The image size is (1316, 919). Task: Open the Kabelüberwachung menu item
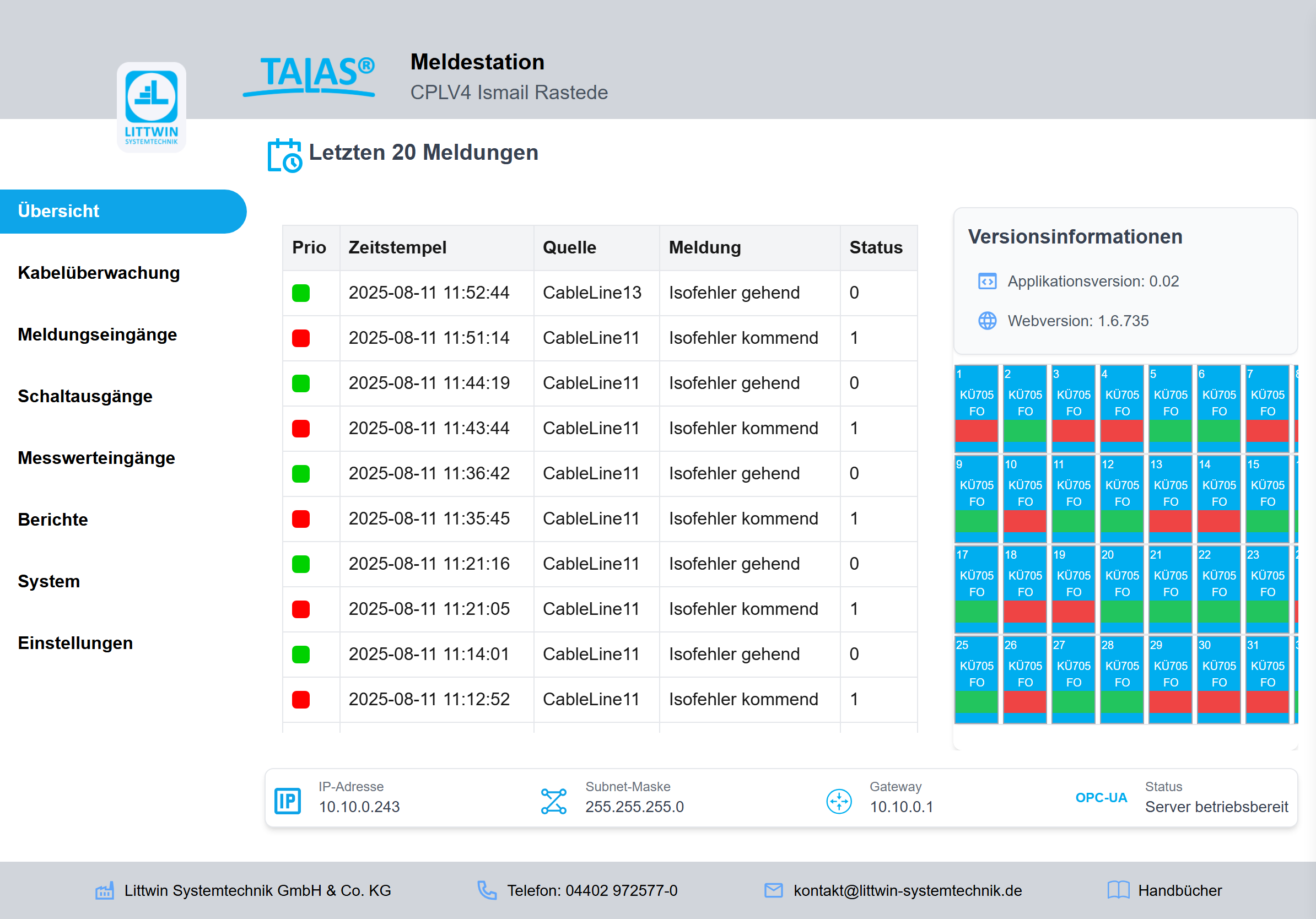click(x=99, y=273)
